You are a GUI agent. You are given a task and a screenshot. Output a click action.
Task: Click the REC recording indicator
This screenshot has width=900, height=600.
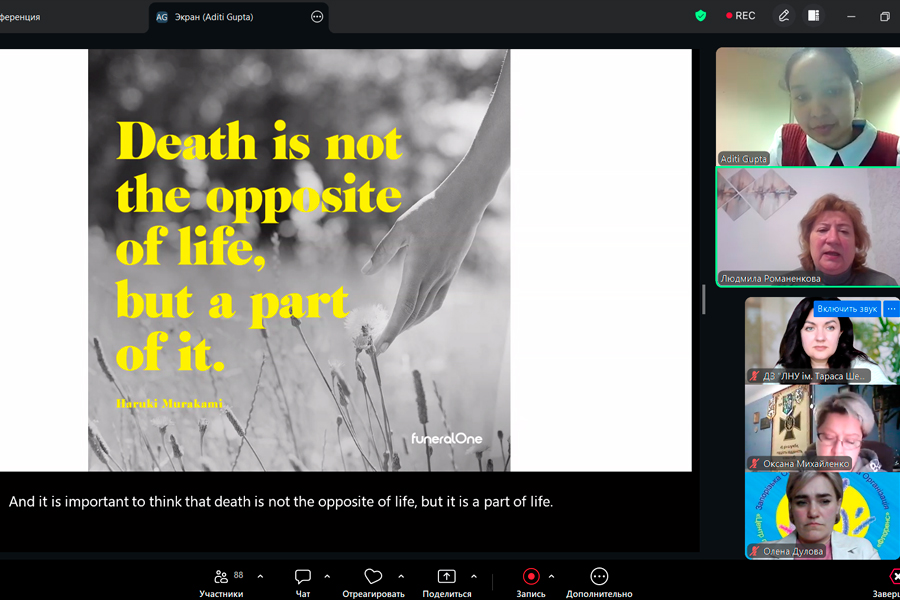pos(740,16)
